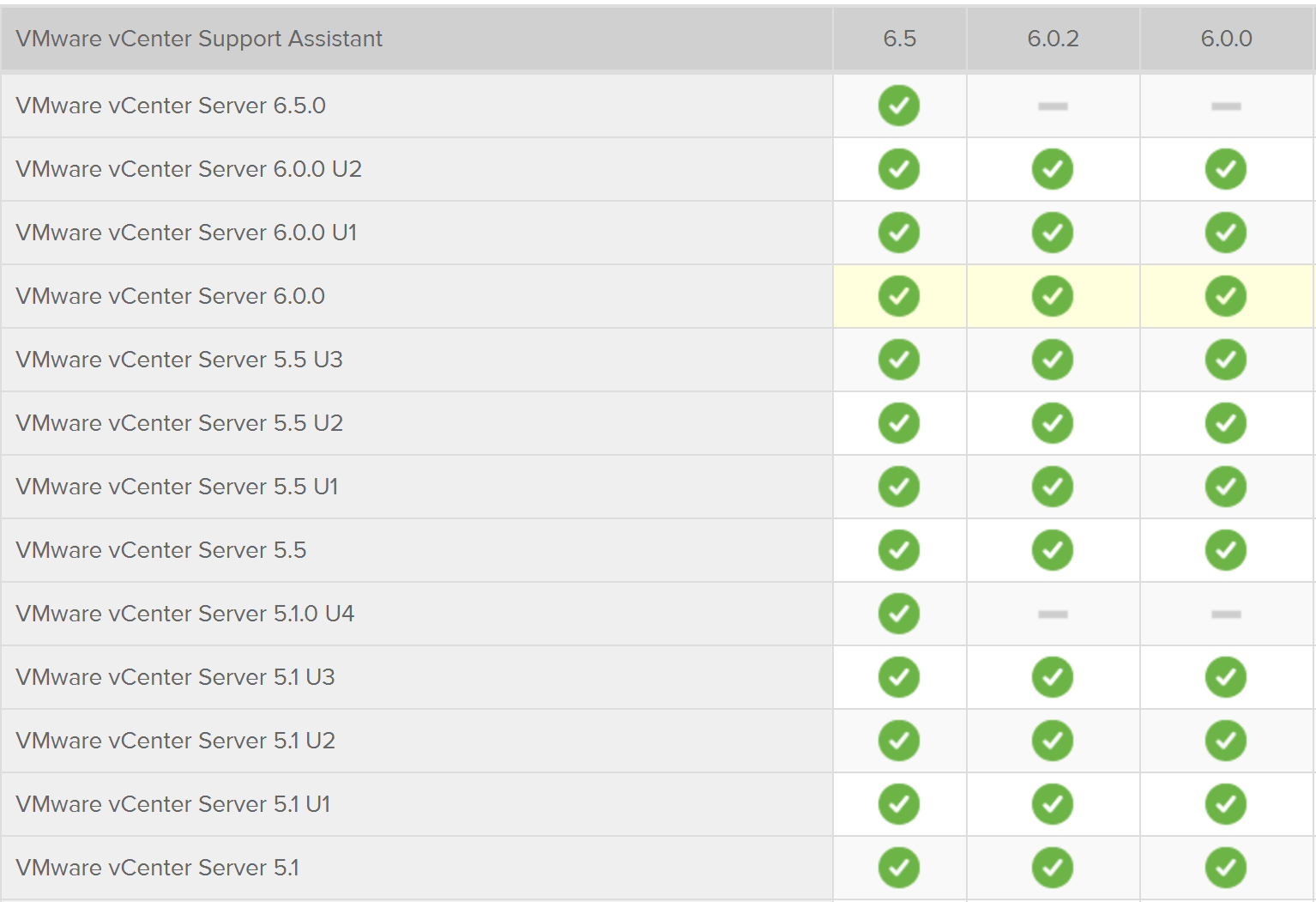1316x902 pixels.
Task: Click the 6.0.0 checkmark for vCenter Server 6.0.0 U2
Action: 1226,169
